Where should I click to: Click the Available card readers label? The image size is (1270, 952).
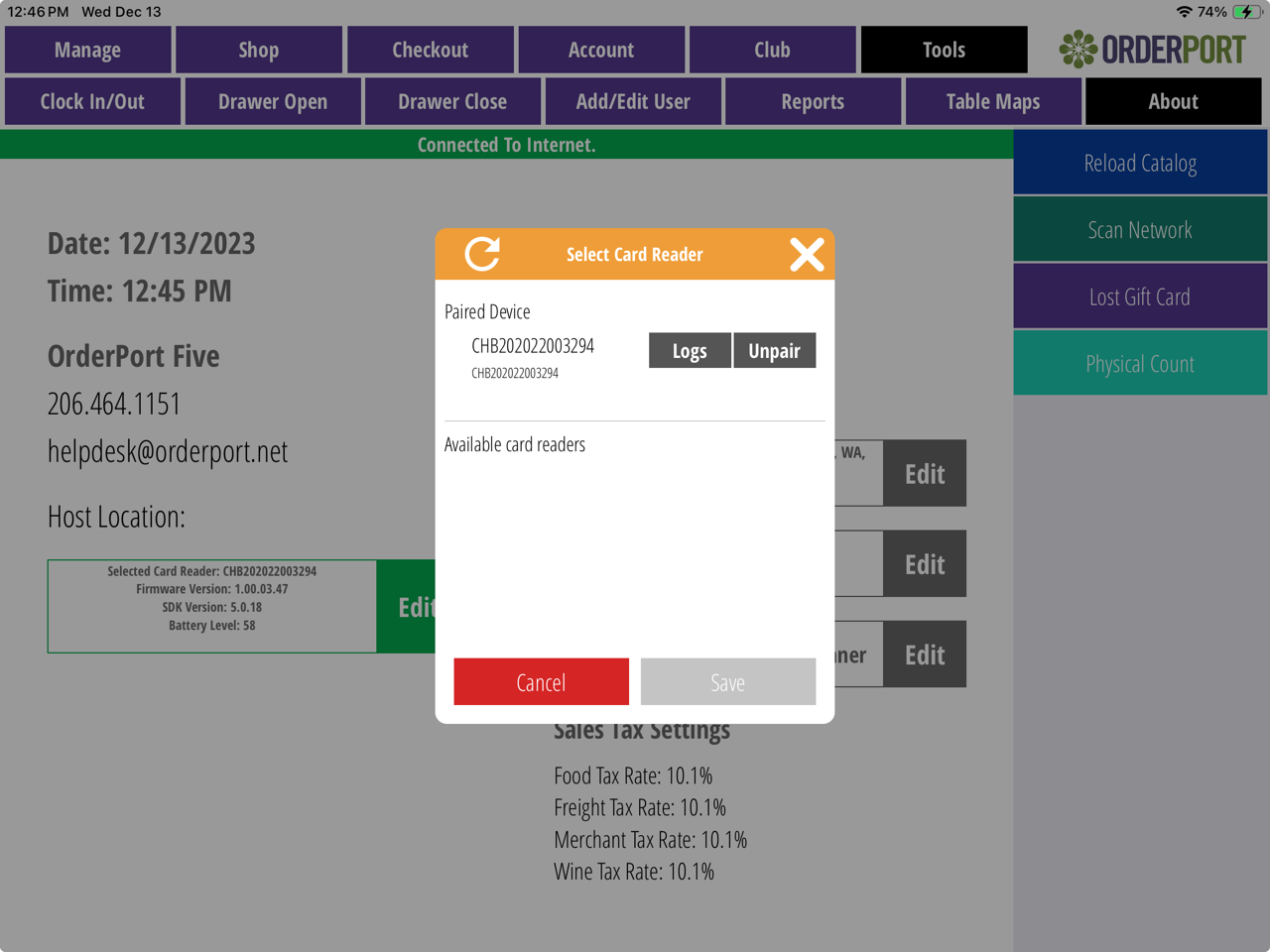tap(515, 444)
